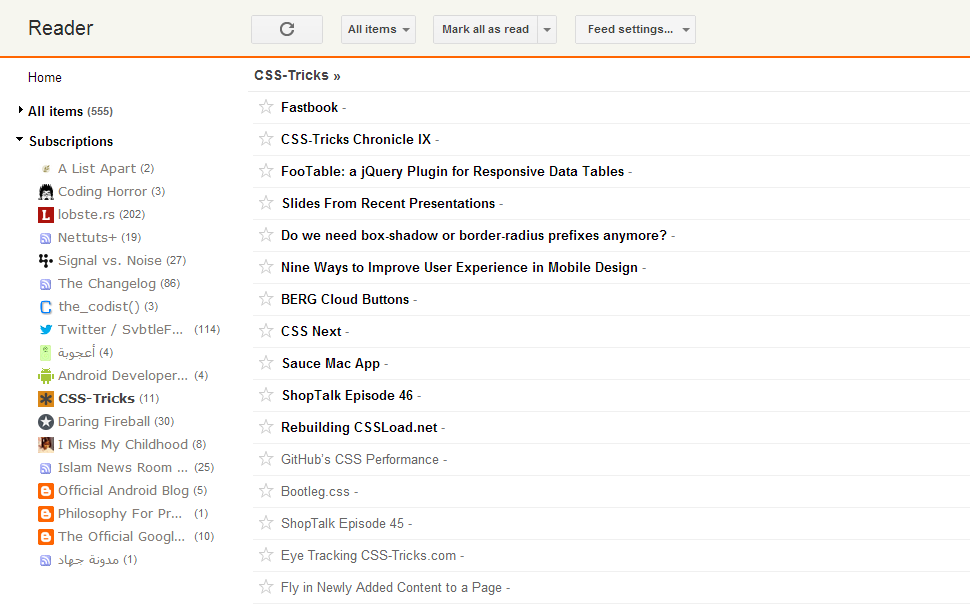The height and width of the screenshot is (604, 970).
Task: Star the box-shadow prefixes article
Action: point(266,235)
